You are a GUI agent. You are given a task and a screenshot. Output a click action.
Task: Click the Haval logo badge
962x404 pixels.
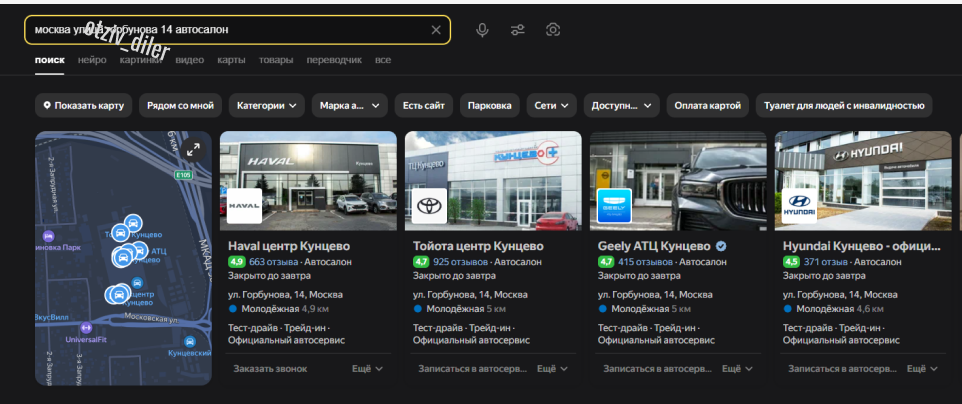244,206
